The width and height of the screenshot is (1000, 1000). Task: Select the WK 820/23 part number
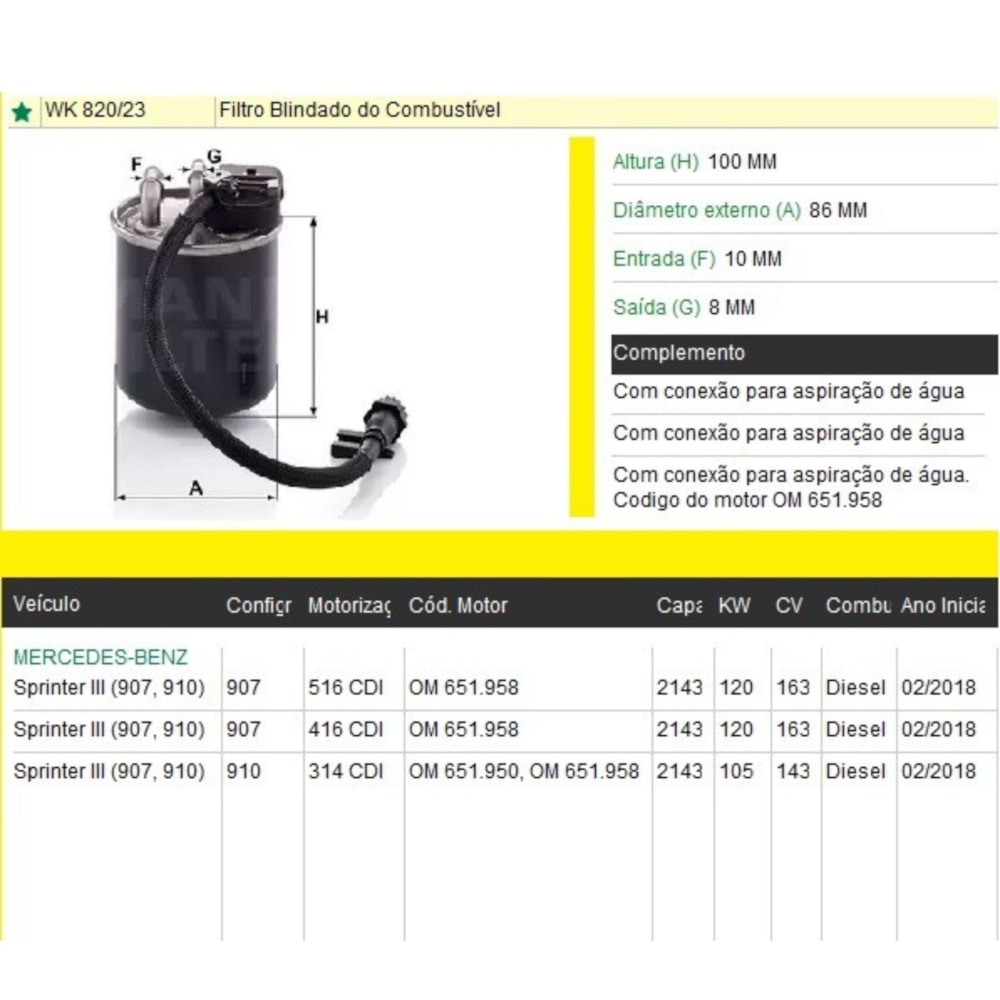pyautogui.click(x=94, y=110)
